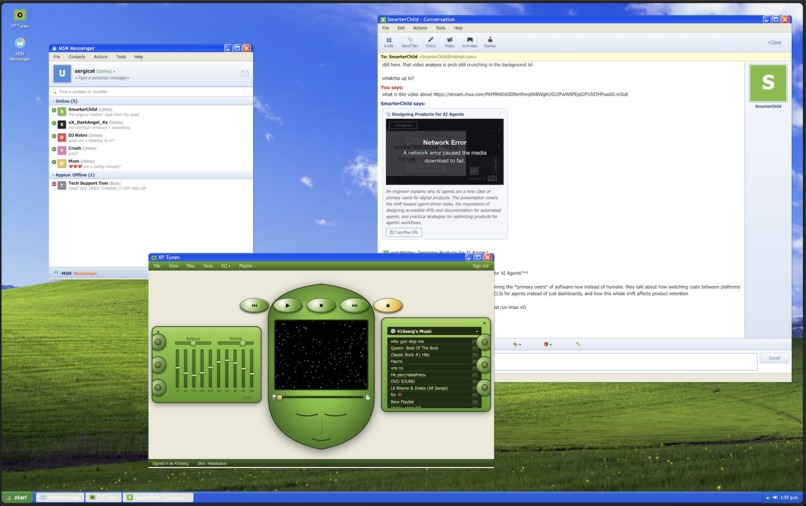The height and width of the screenshot is (506, 806).
Task: Click the middle round knob on playlist panel
Action: 484,365
